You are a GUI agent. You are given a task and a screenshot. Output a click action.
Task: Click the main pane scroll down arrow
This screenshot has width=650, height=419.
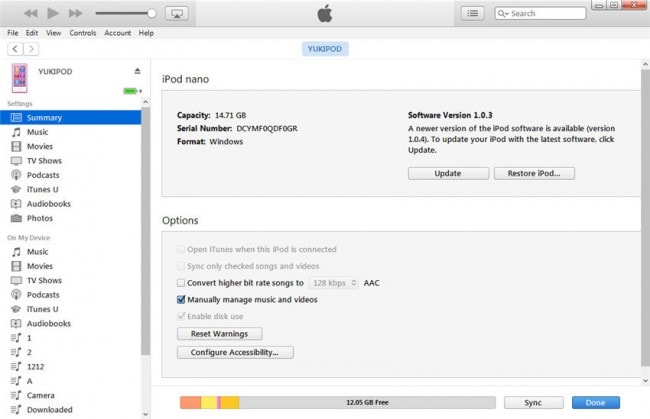(645, 380)
